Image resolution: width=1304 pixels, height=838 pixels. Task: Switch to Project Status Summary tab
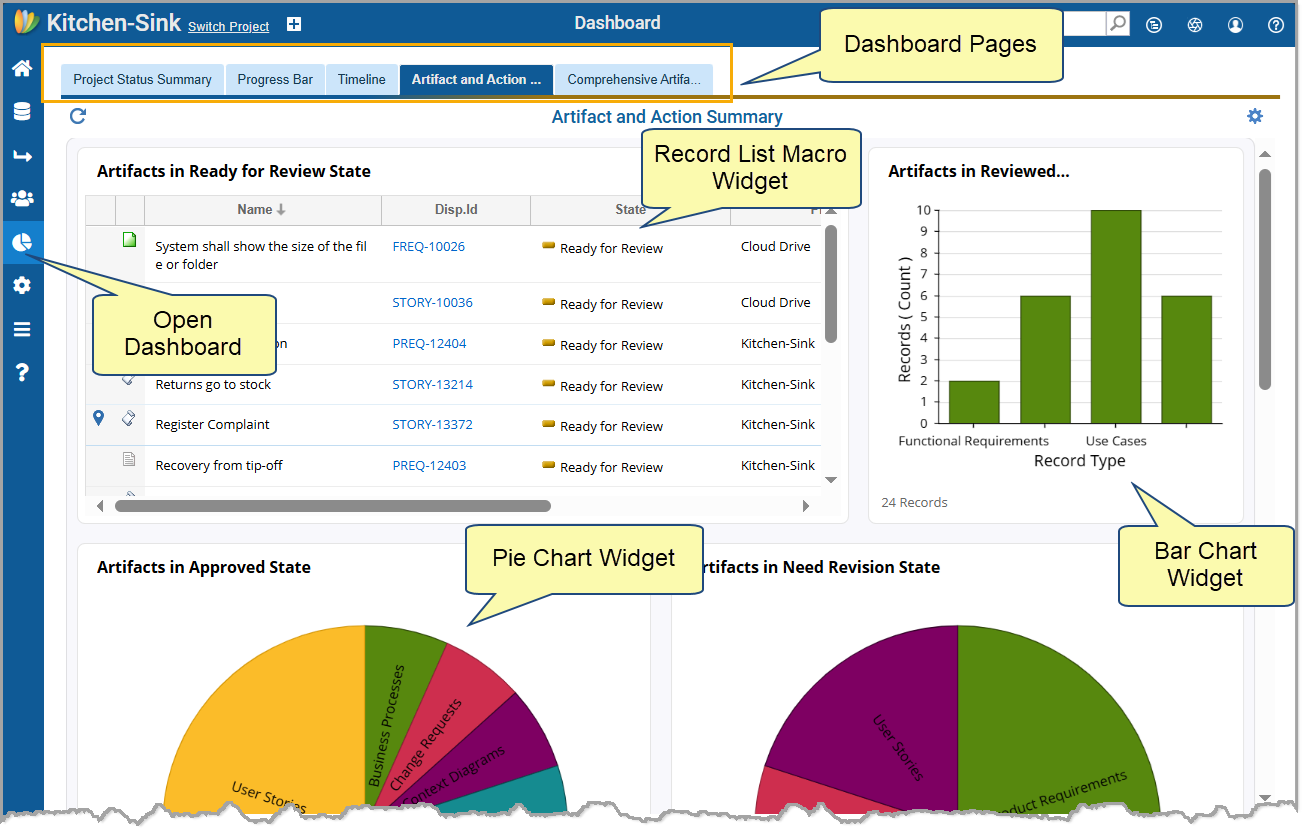point(142,80)
